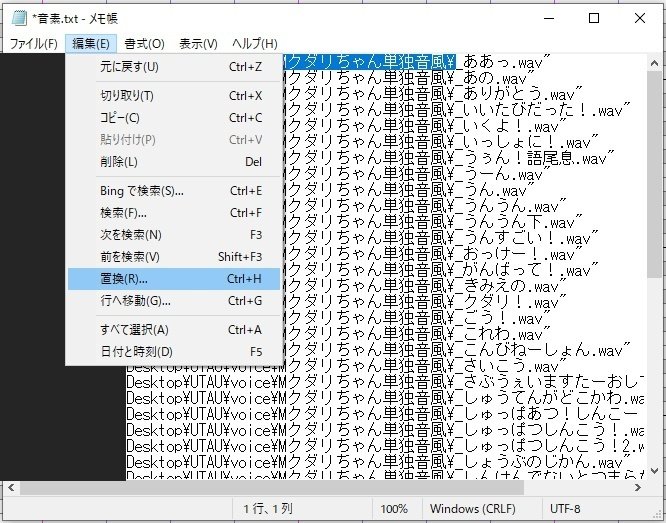The image size is (666, 523).
Task: Click the disabled 貼り付け(P) entry
Action: coord(174,140)
